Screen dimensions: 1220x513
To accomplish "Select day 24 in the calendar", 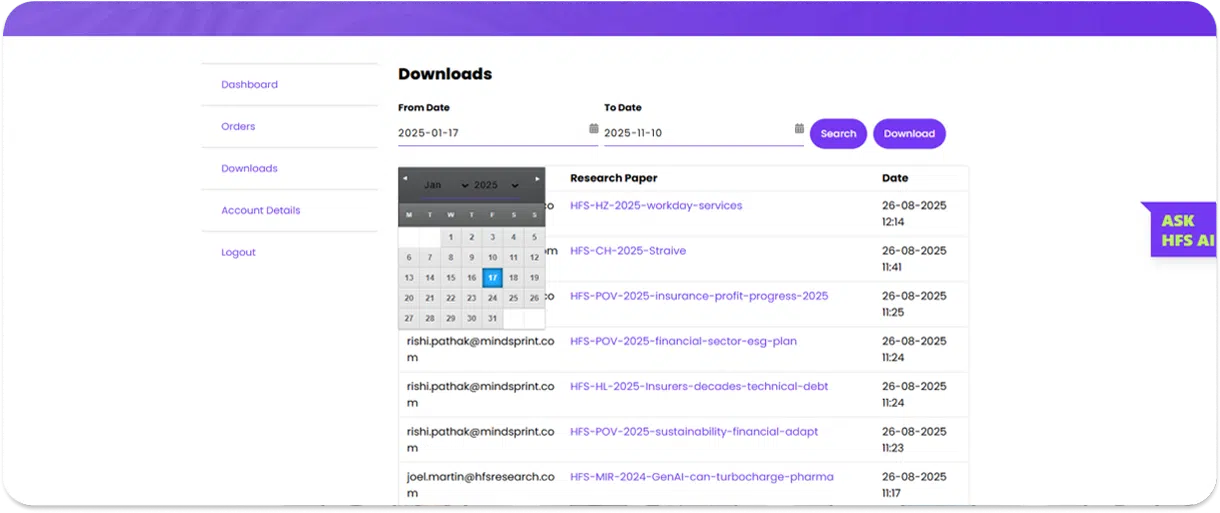I will tap(492, 298).
